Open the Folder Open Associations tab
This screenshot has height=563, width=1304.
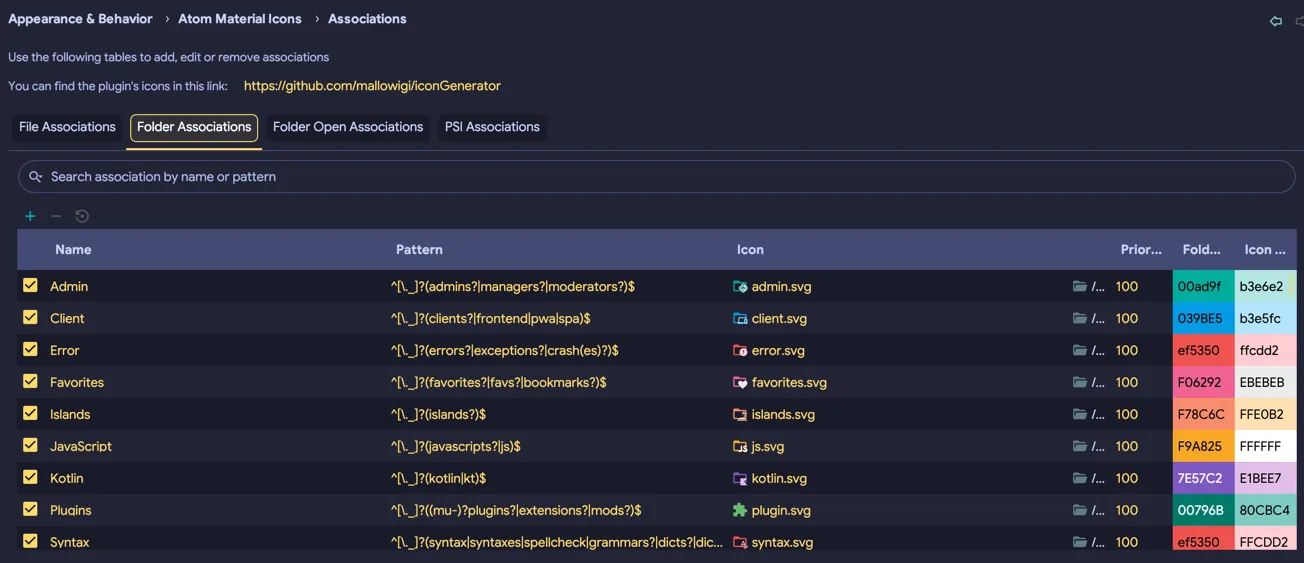tap(348, 127)
